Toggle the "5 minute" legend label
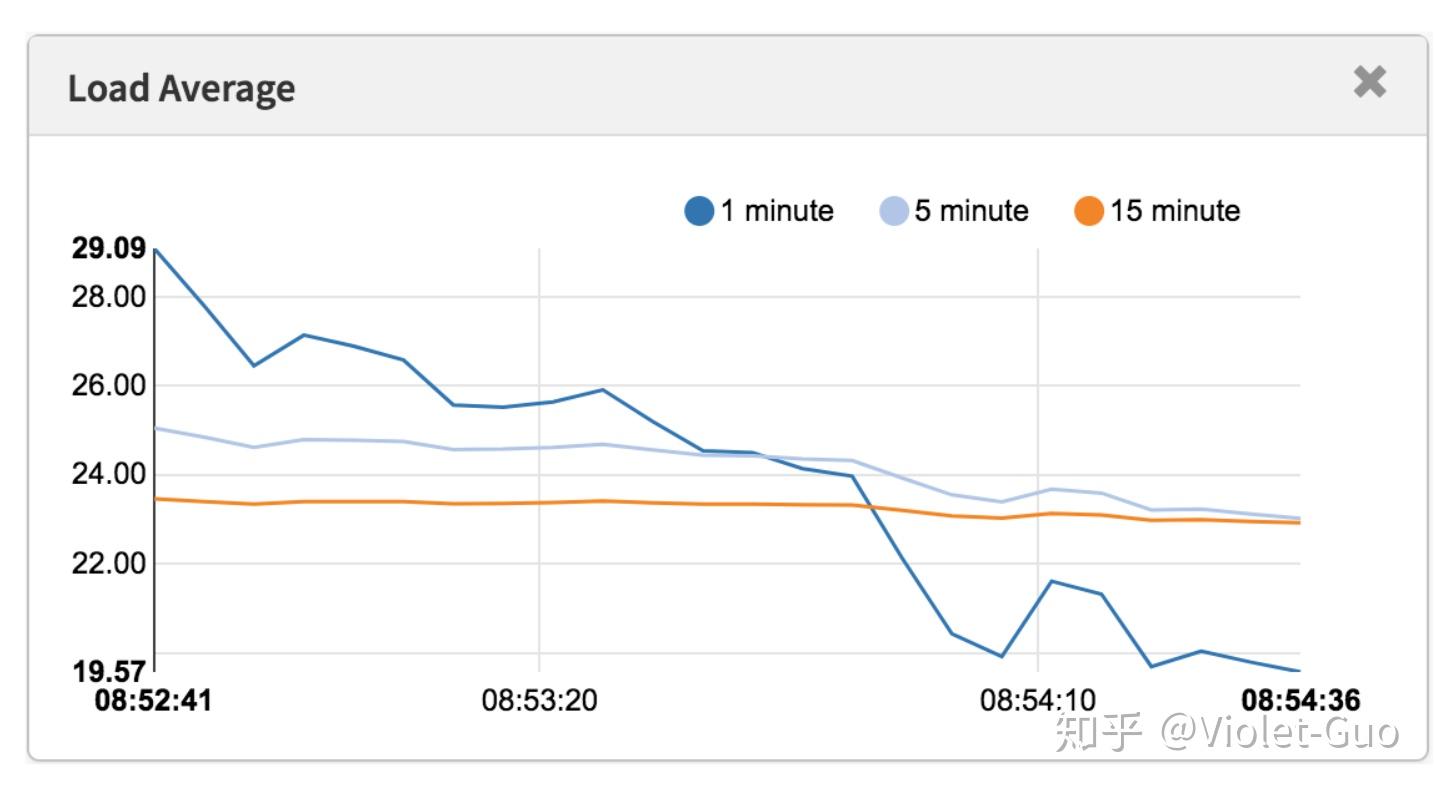Screen dimensions: 1436x790 (x=971, y=211)
